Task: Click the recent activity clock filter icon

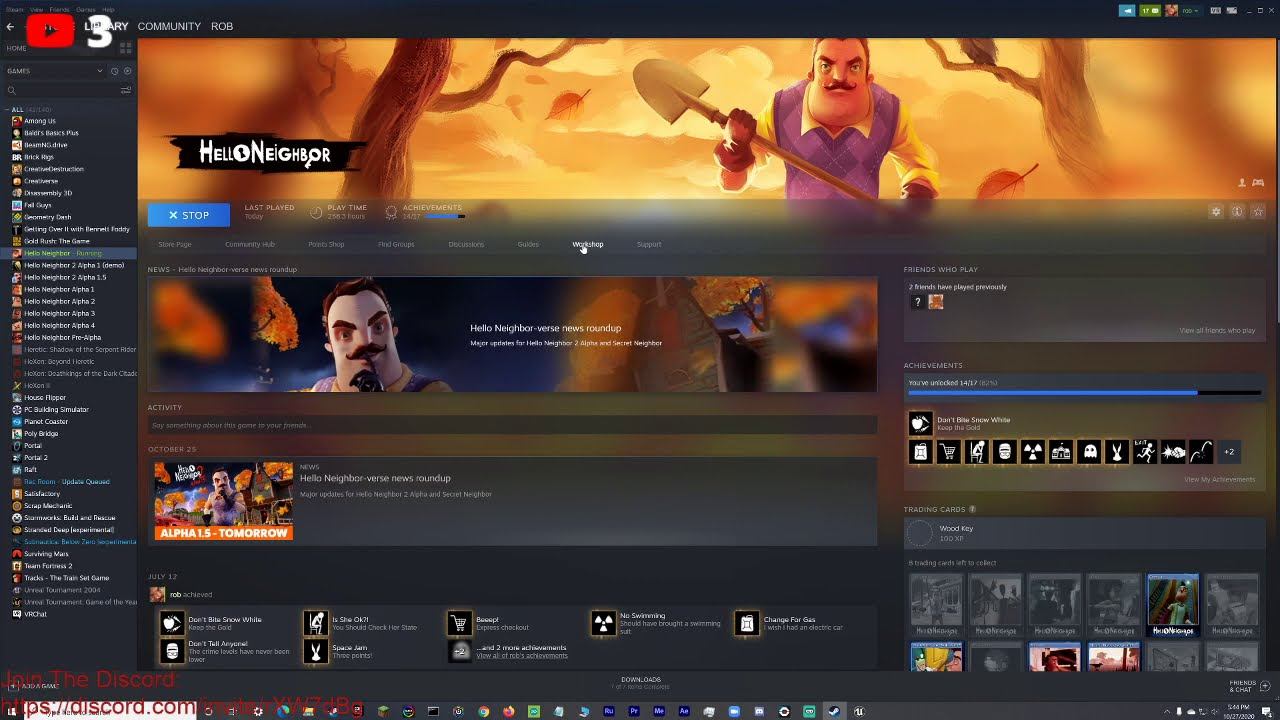Action: [114, 71]
